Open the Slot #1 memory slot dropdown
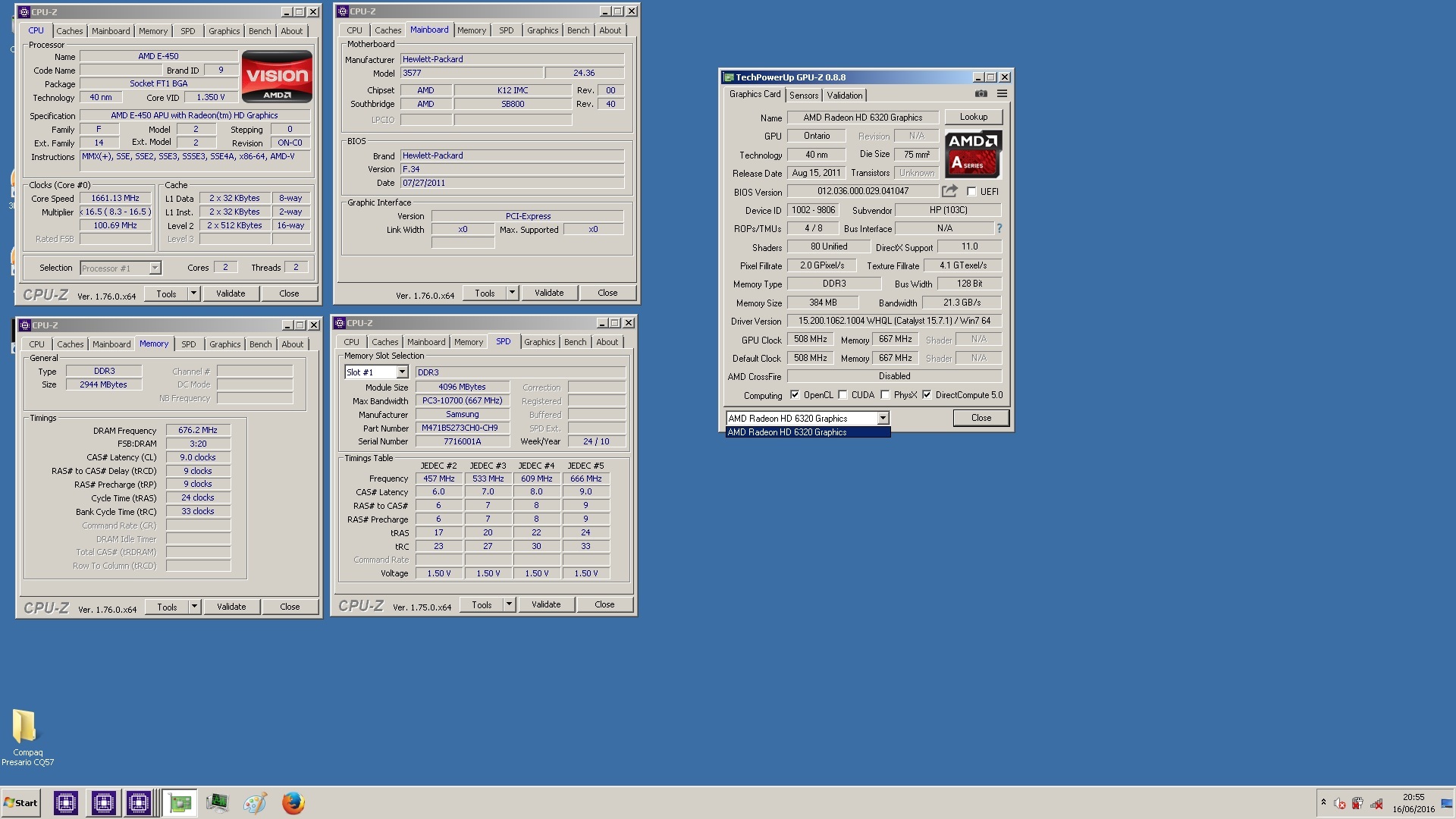1456x819 pixels. 402,372
